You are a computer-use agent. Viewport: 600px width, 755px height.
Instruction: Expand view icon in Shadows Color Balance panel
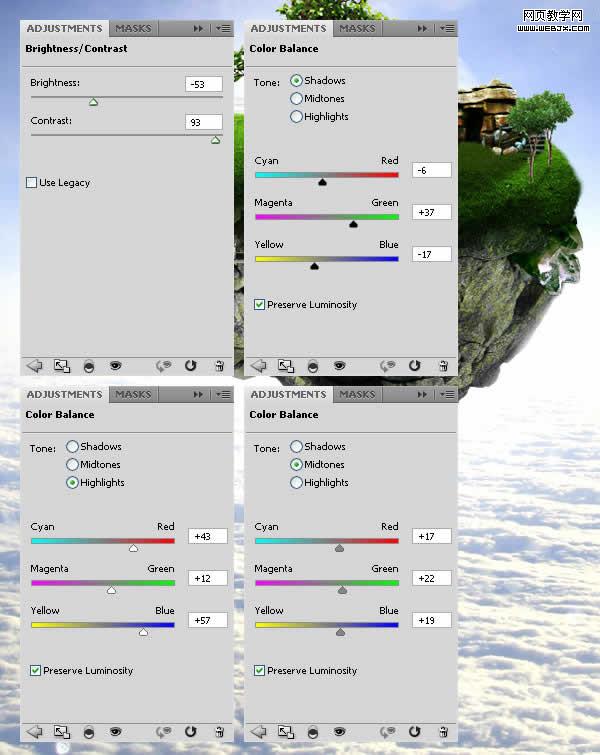tap(286, 366)
